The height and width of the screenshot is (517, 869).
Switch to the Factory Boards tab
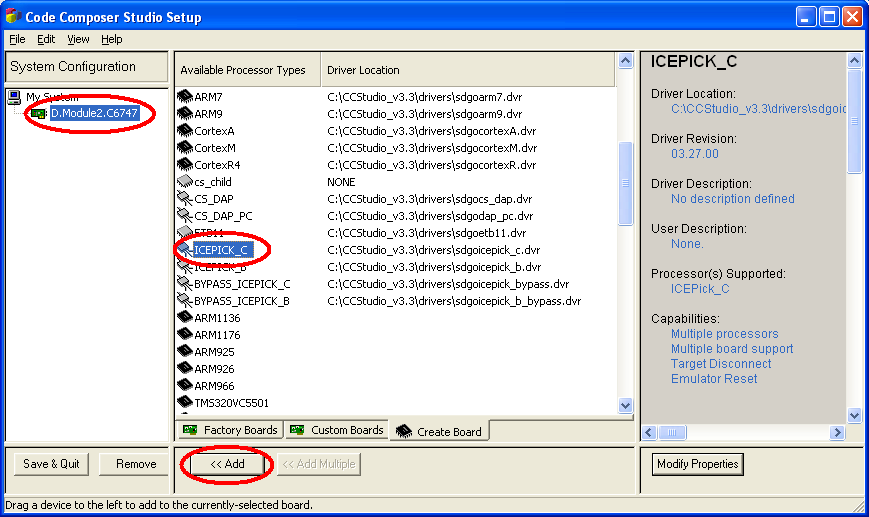coord(230,430)
